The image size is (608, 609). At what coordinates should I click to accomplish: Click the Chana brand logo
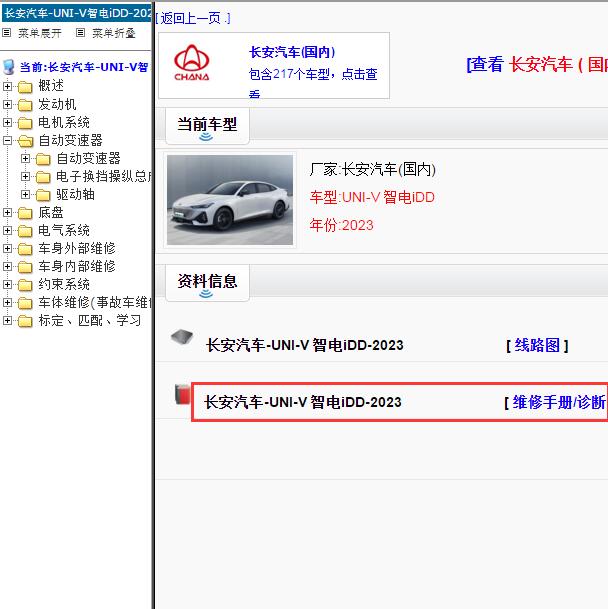192,63
